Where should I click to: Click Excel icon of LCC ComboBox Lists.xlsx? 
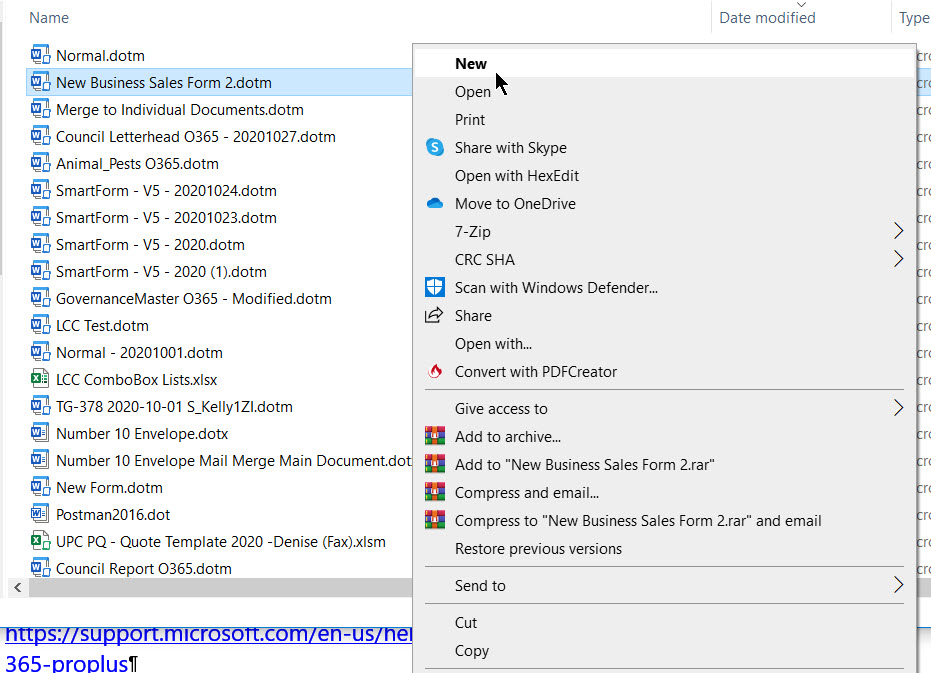(40, 378)
